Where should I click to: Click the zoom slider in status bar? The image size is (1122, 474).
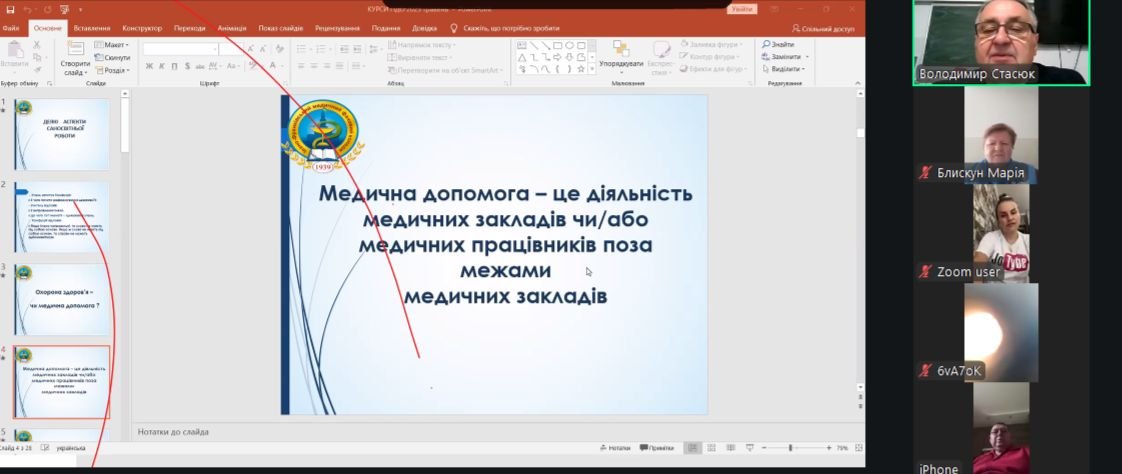791,448
